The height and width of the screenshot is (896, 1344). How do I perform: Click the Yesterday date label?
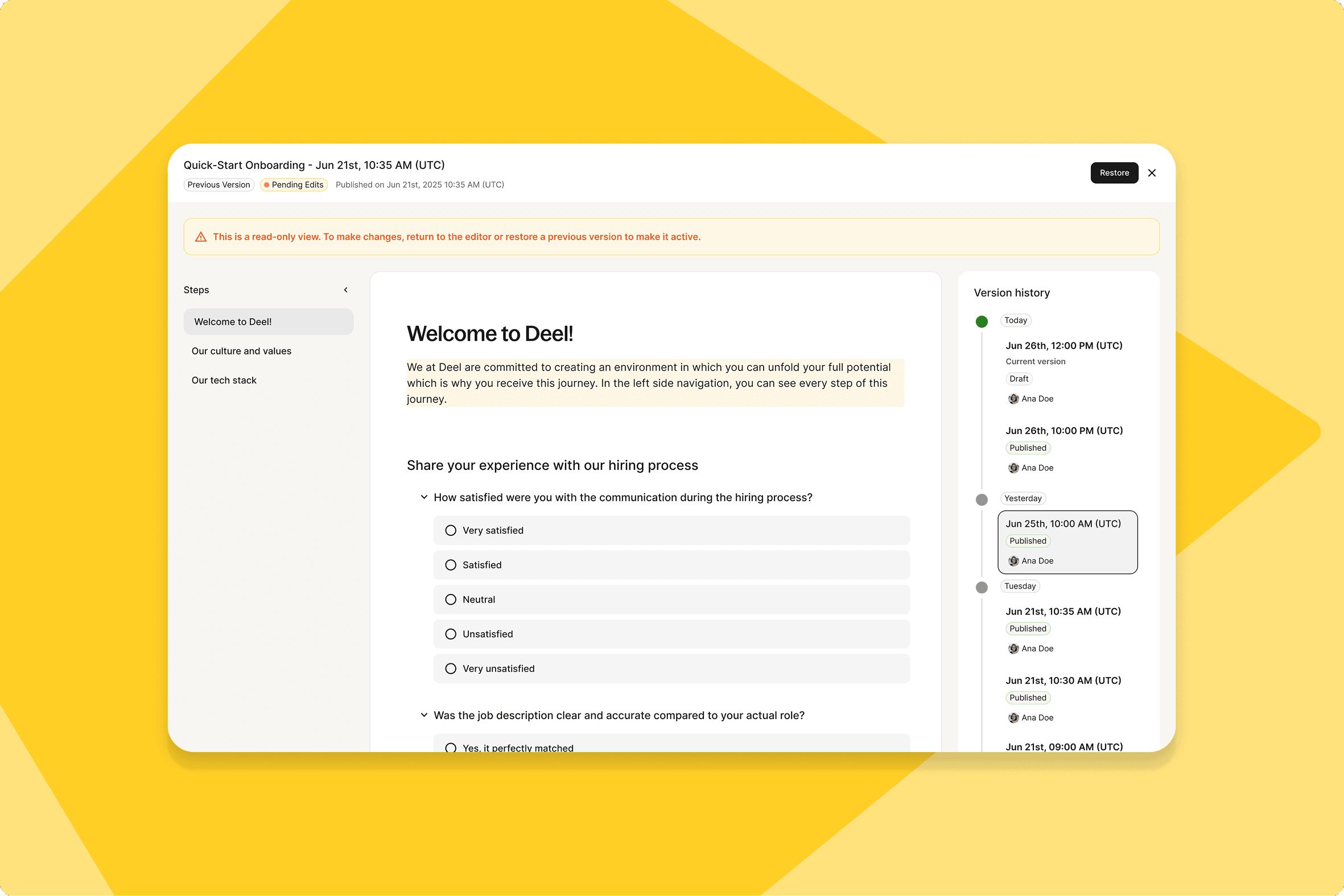pos(1023,498)
